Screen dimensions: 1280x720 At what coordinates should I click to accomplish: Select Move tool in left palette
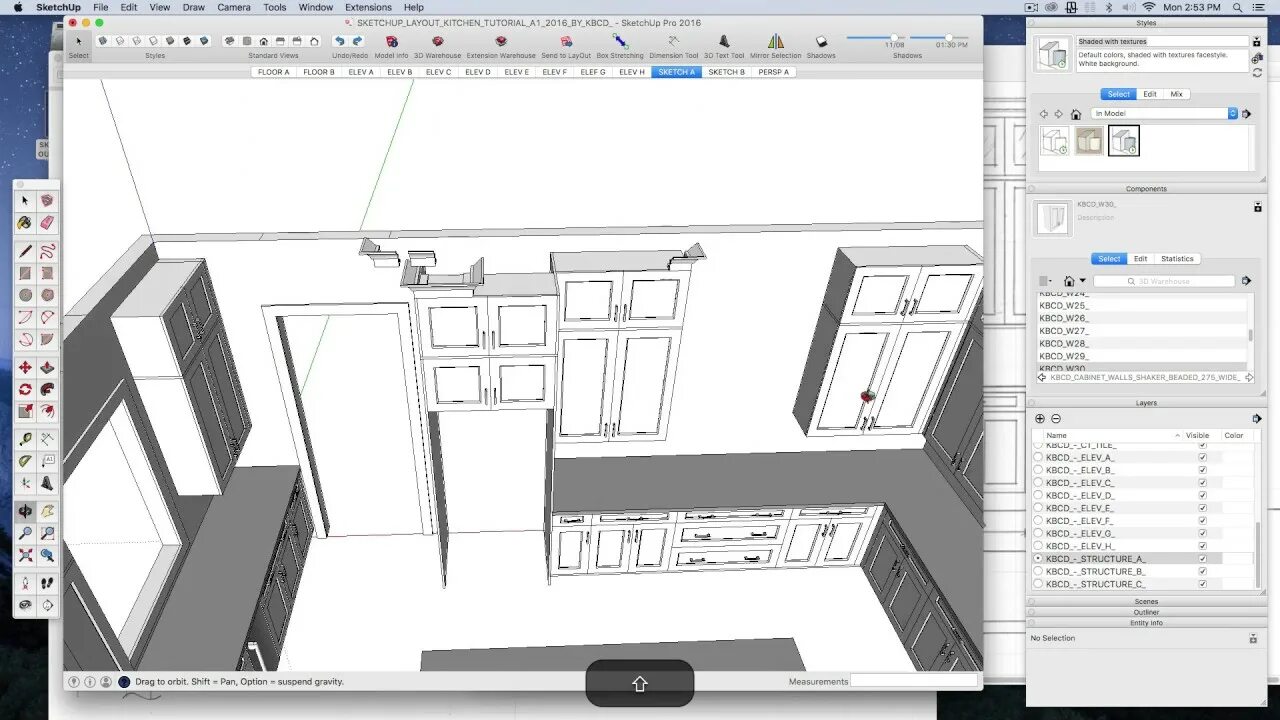pos(25,367)
